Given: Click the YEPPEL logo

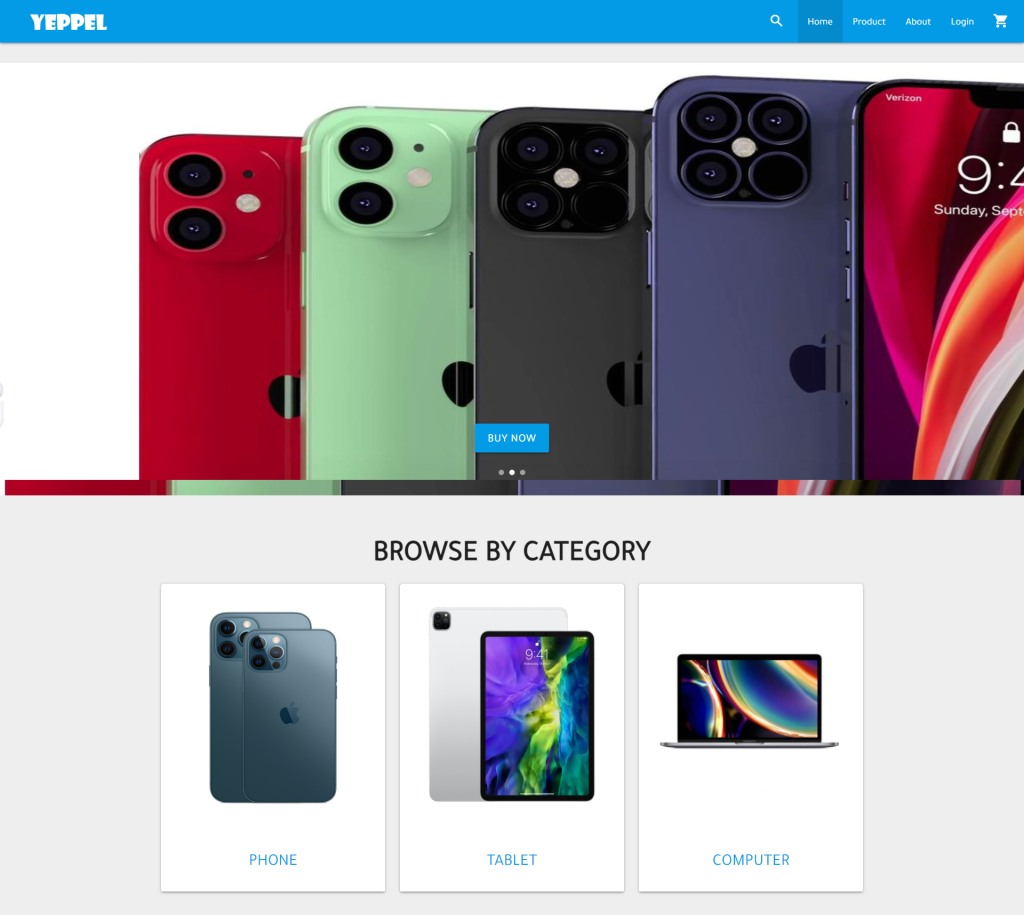Looking at the screenshot, I should click(x=69, y=22).
